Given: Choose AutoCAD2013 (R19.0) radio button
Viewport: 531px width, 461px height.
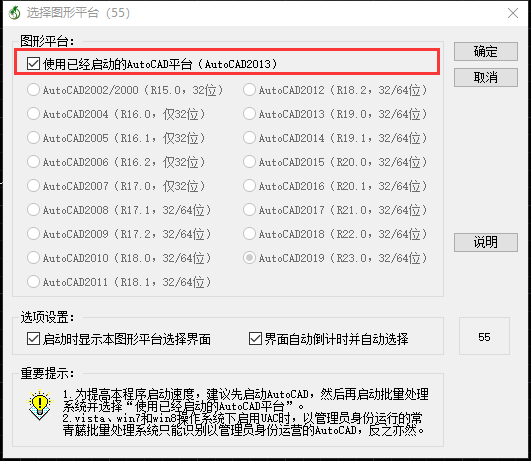Looking at the screenshot, I should [249, 114].
